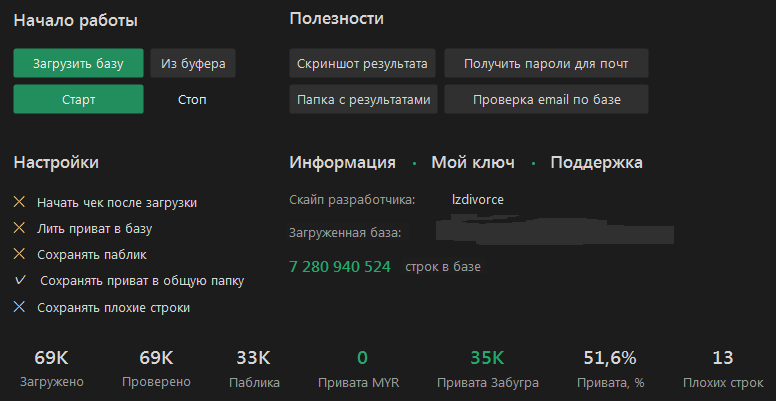Switch to Информация tab
This screenshot has height=401, width=776.
click(342, 163)
